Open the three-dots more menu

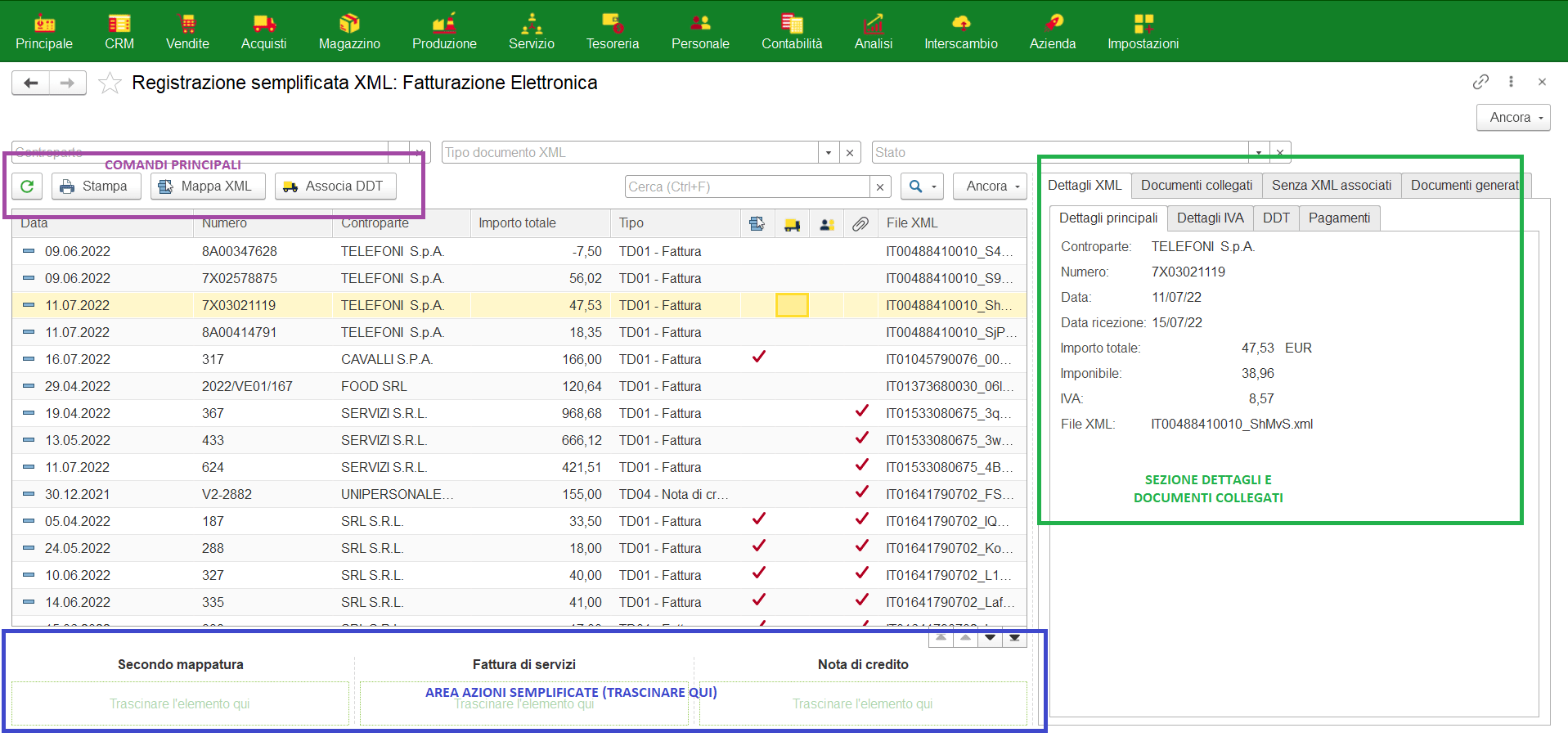(1511, 82)
